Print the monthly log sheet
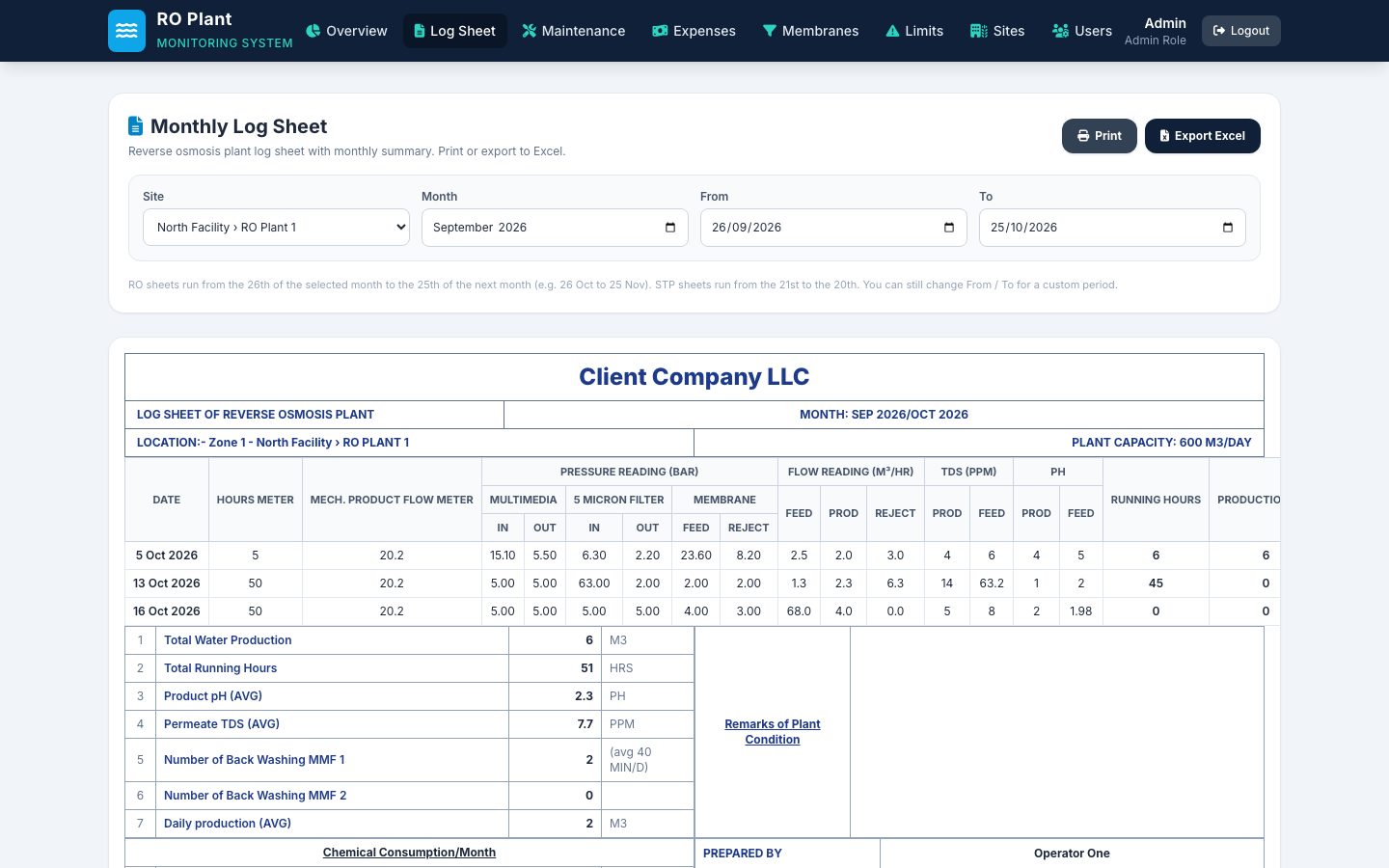 coord(1100,136)
